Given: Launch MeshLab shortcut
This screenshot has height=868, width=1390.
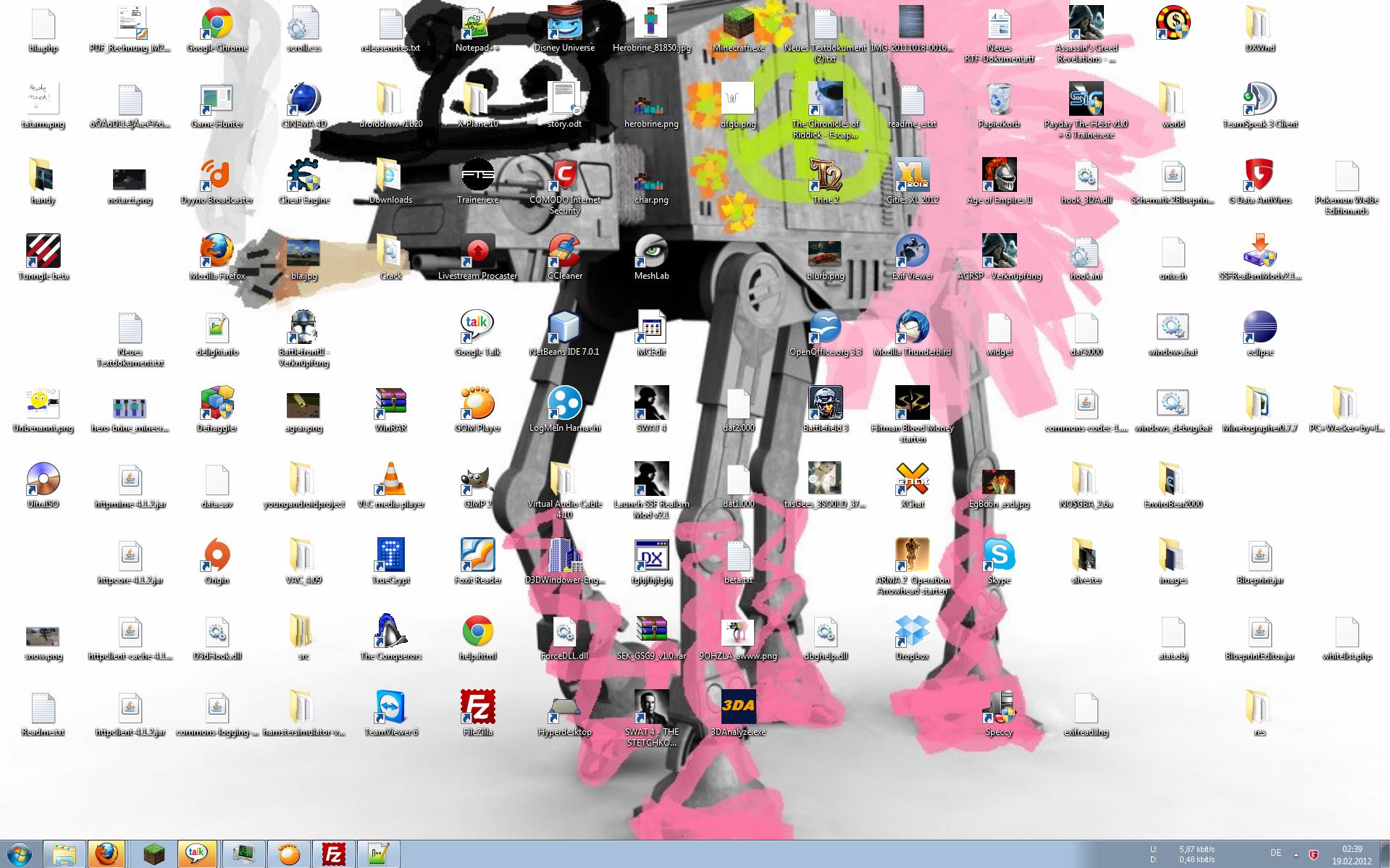Looking at the screenshot, I should [651, 258].
